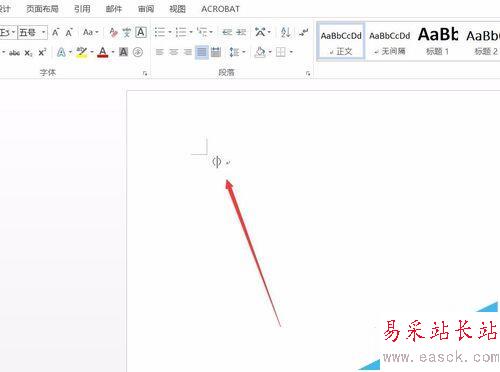The image size is (500, 372).
Task: Apply multilevel list formatting
Action: coord(202,32)
